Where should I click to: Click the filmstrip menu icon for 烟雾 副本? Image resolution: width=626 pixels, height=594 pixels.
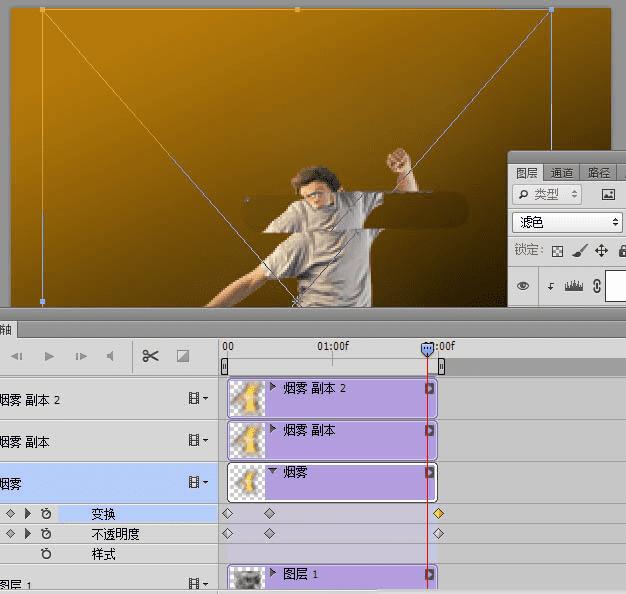[196, 441]
